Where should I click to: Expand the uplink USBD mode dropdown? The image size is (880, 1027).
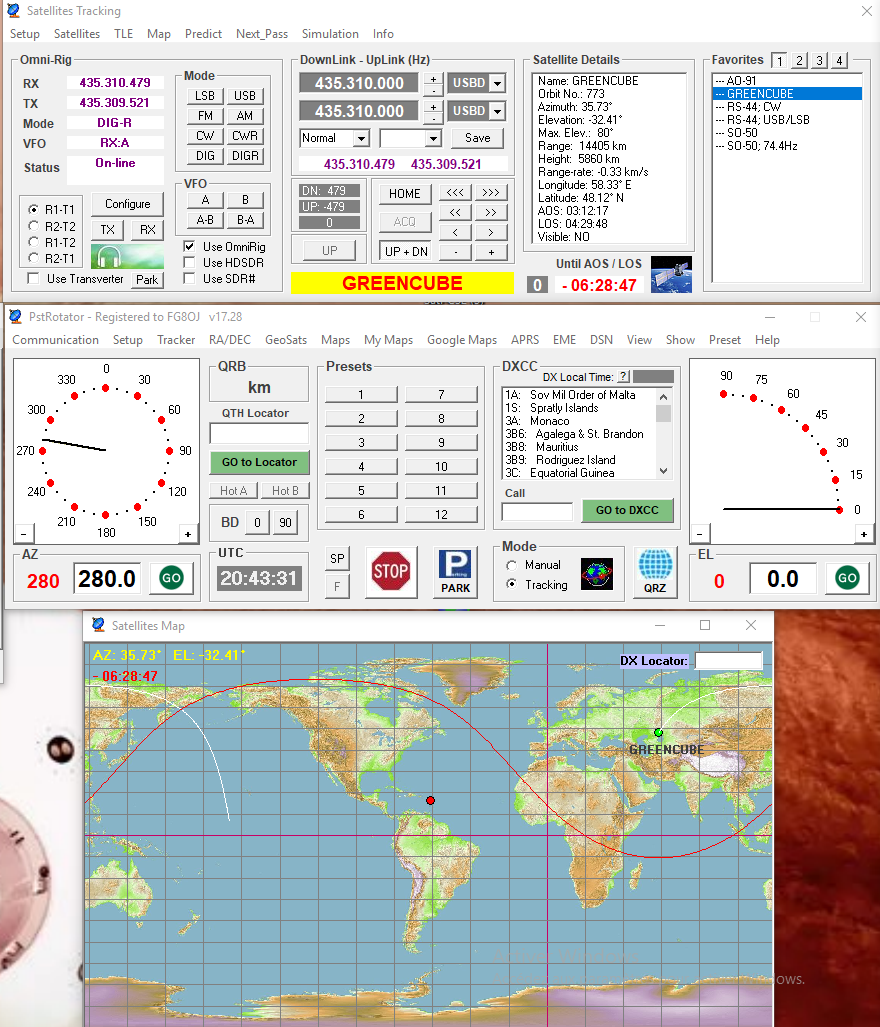[497, 111]
